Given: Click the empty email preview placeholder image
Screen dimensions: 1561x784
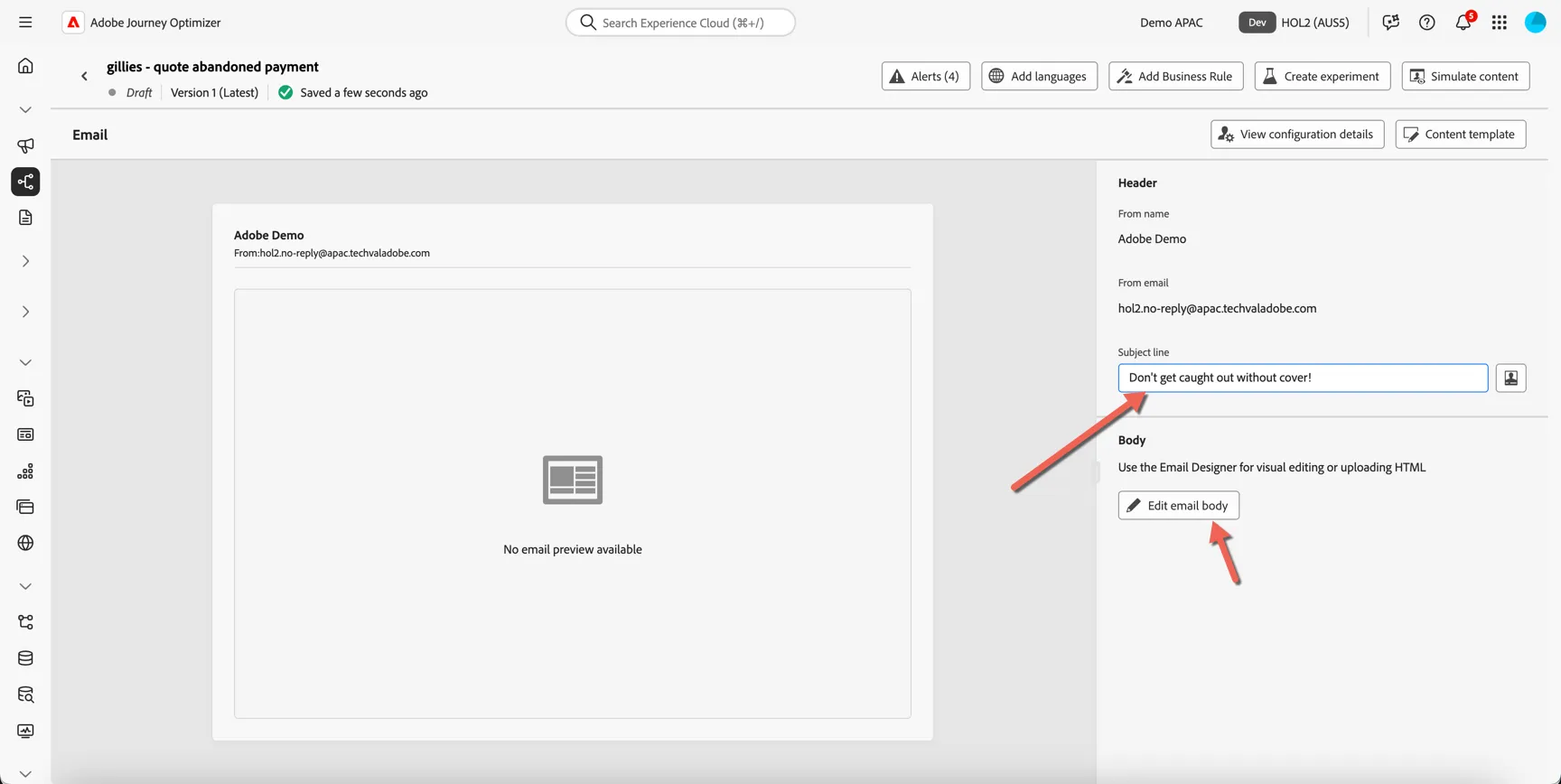Looking at the screenshot, I should 573,480.
